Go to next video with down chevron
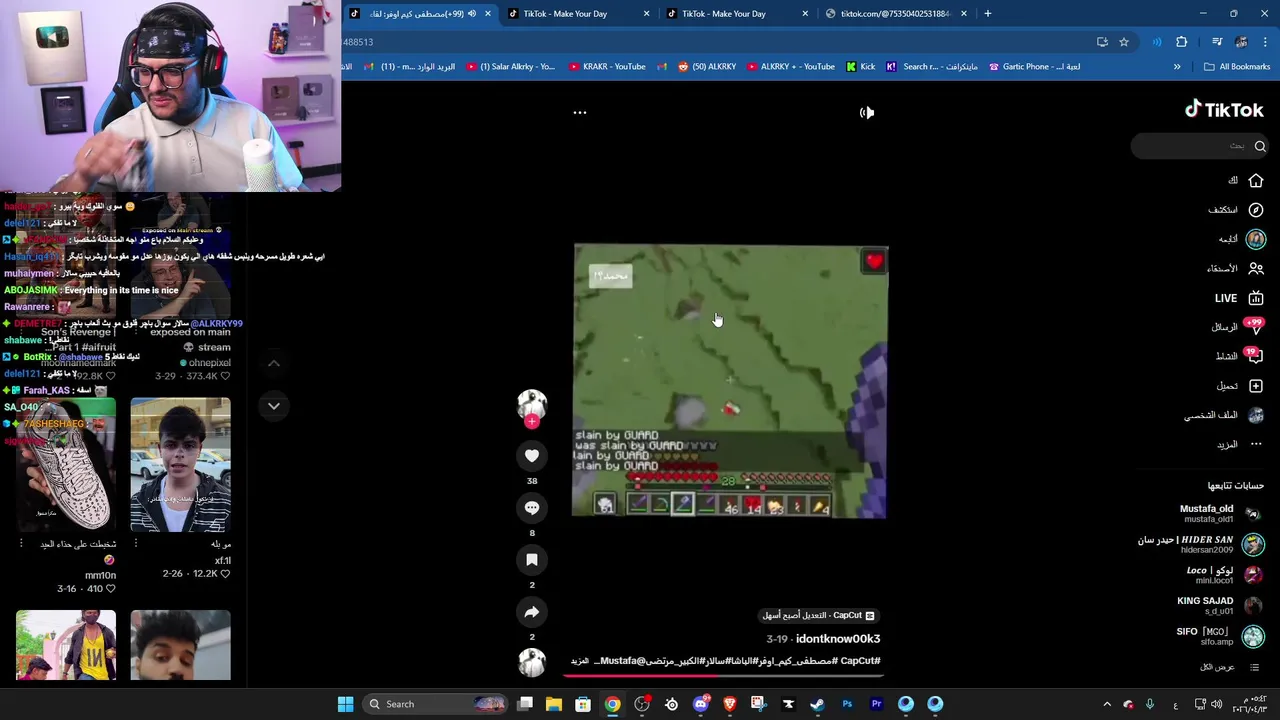Image resolution: width=1280 pixels, height=720 pixels. click(274, 406)
